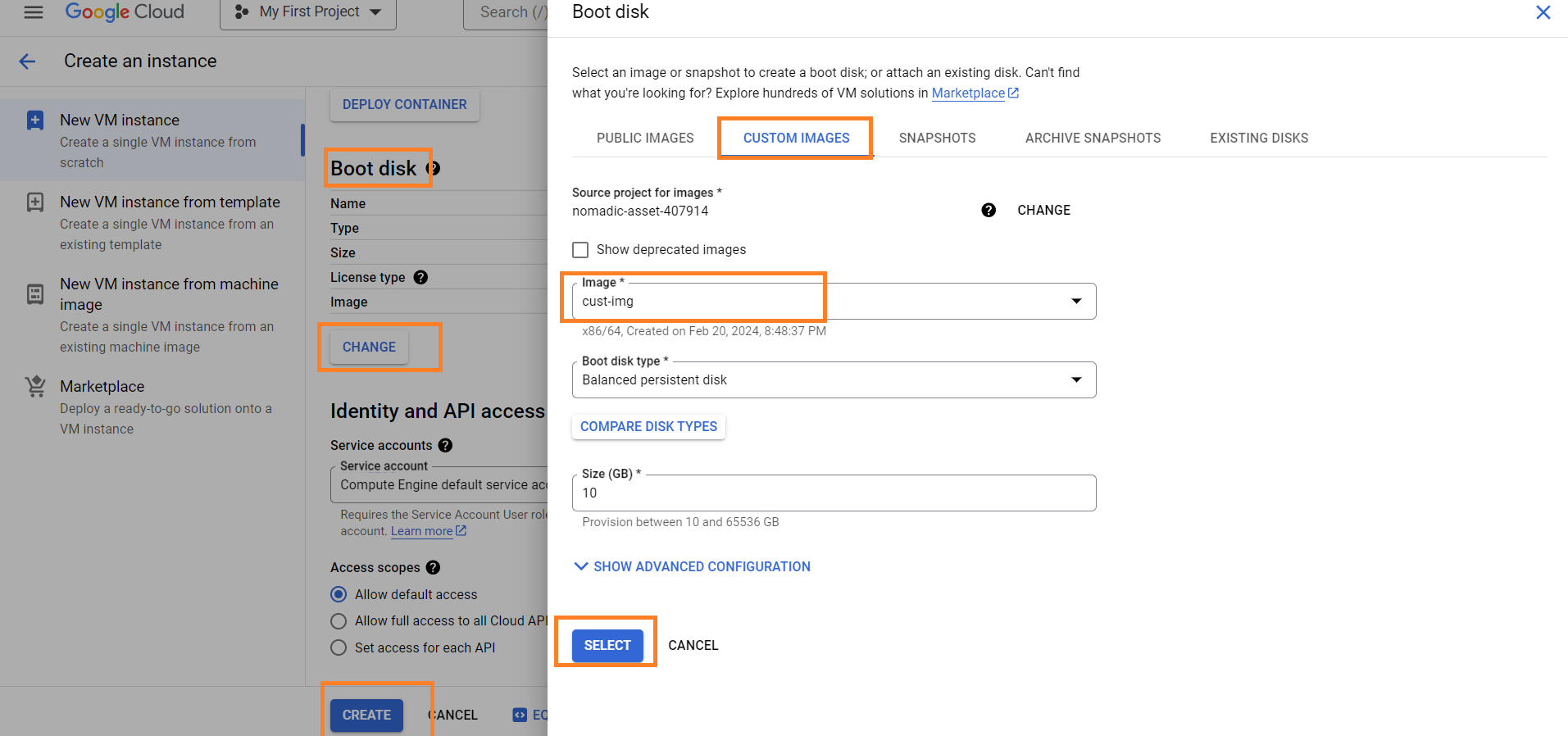This screenshot has width=1568, height=736.
Task: Click Compare Disk Types
Action: pyautogui.click(x=648, y=426)
